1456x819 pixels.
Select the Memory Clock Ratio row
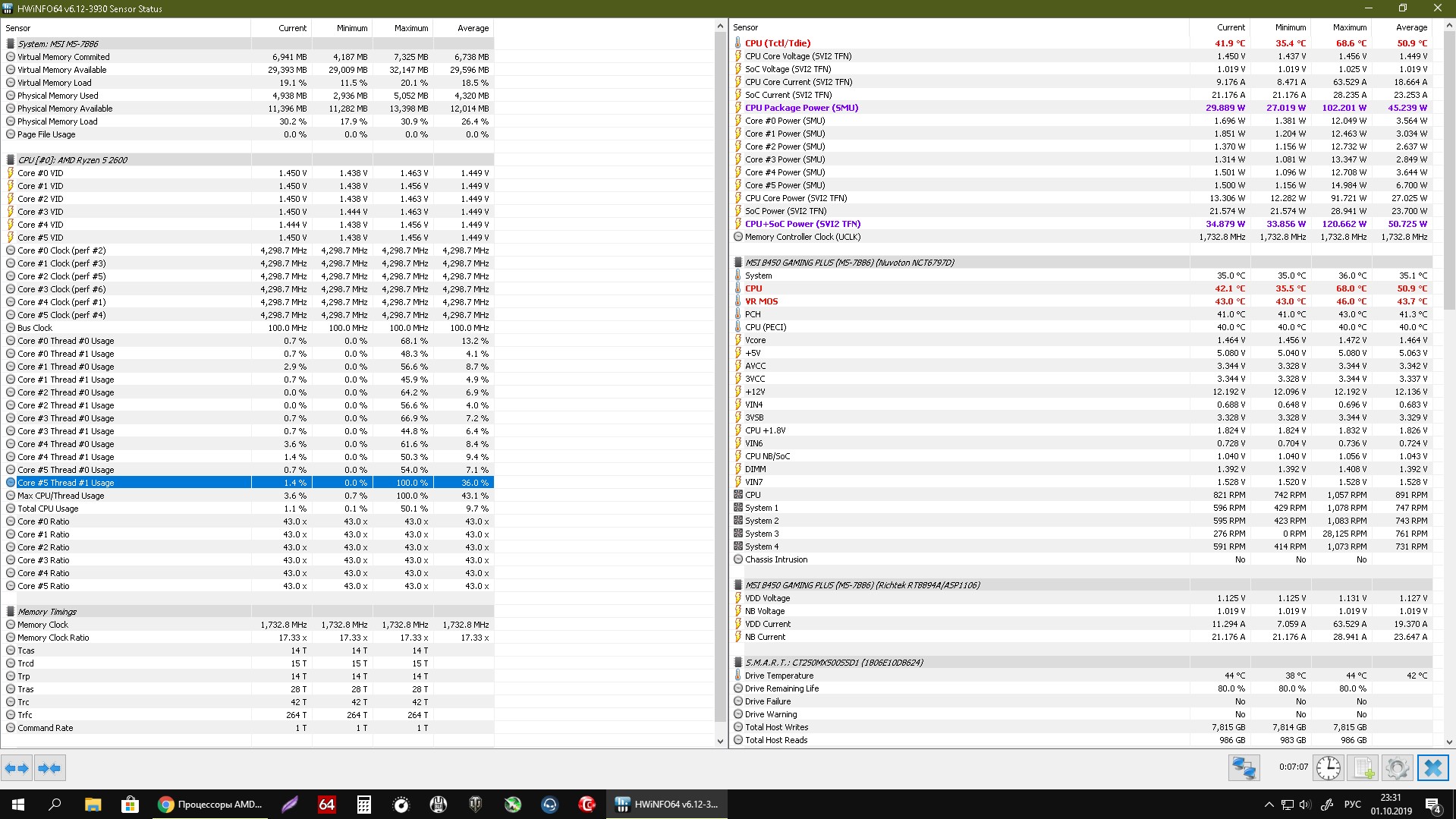coord(248,638)
